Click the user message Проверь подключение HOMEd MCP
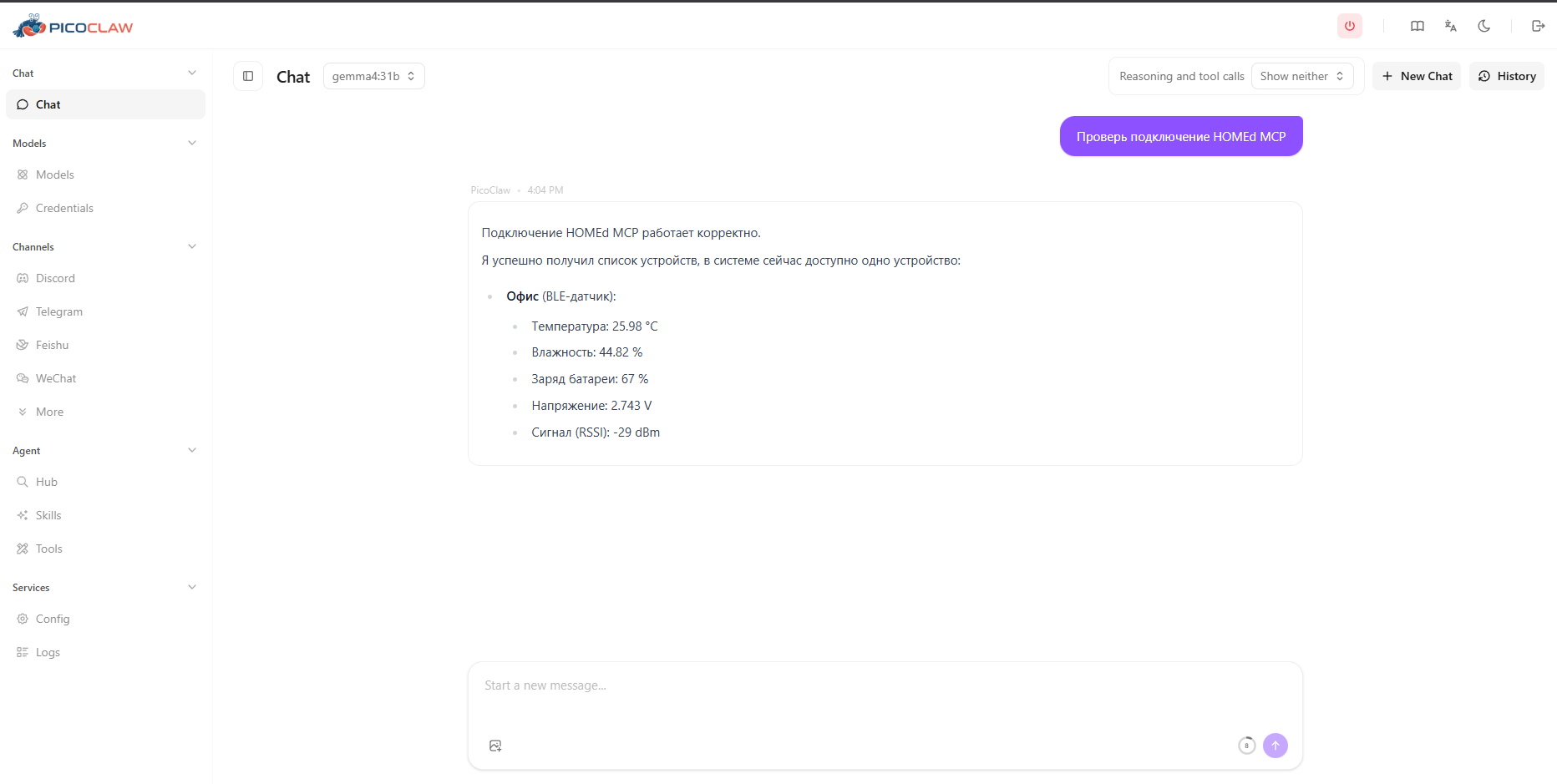Screen dimensions: 1557x784 point(1181,136)
